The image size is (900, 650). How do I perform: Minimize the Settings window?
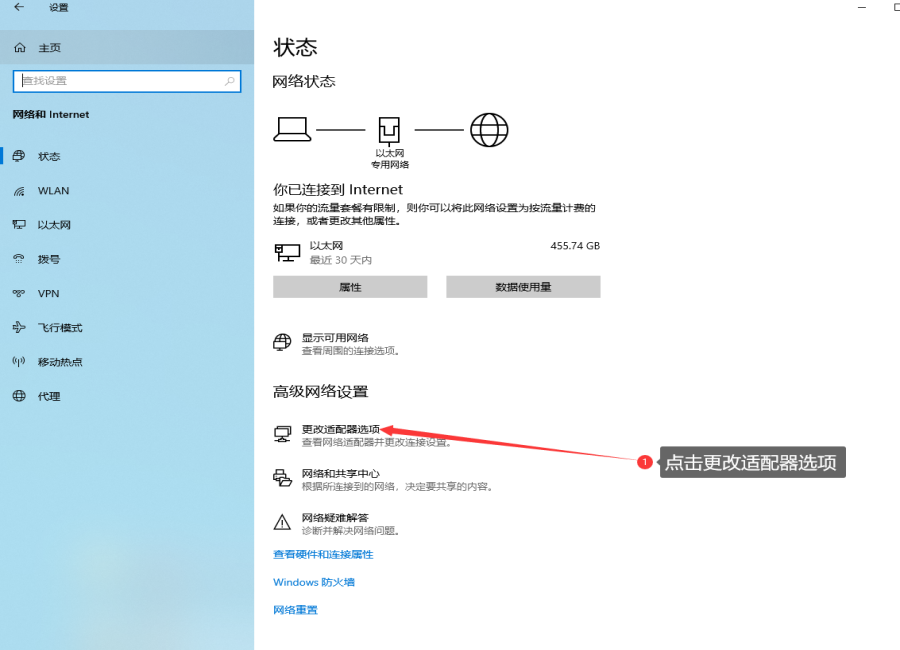coord(862,7)
